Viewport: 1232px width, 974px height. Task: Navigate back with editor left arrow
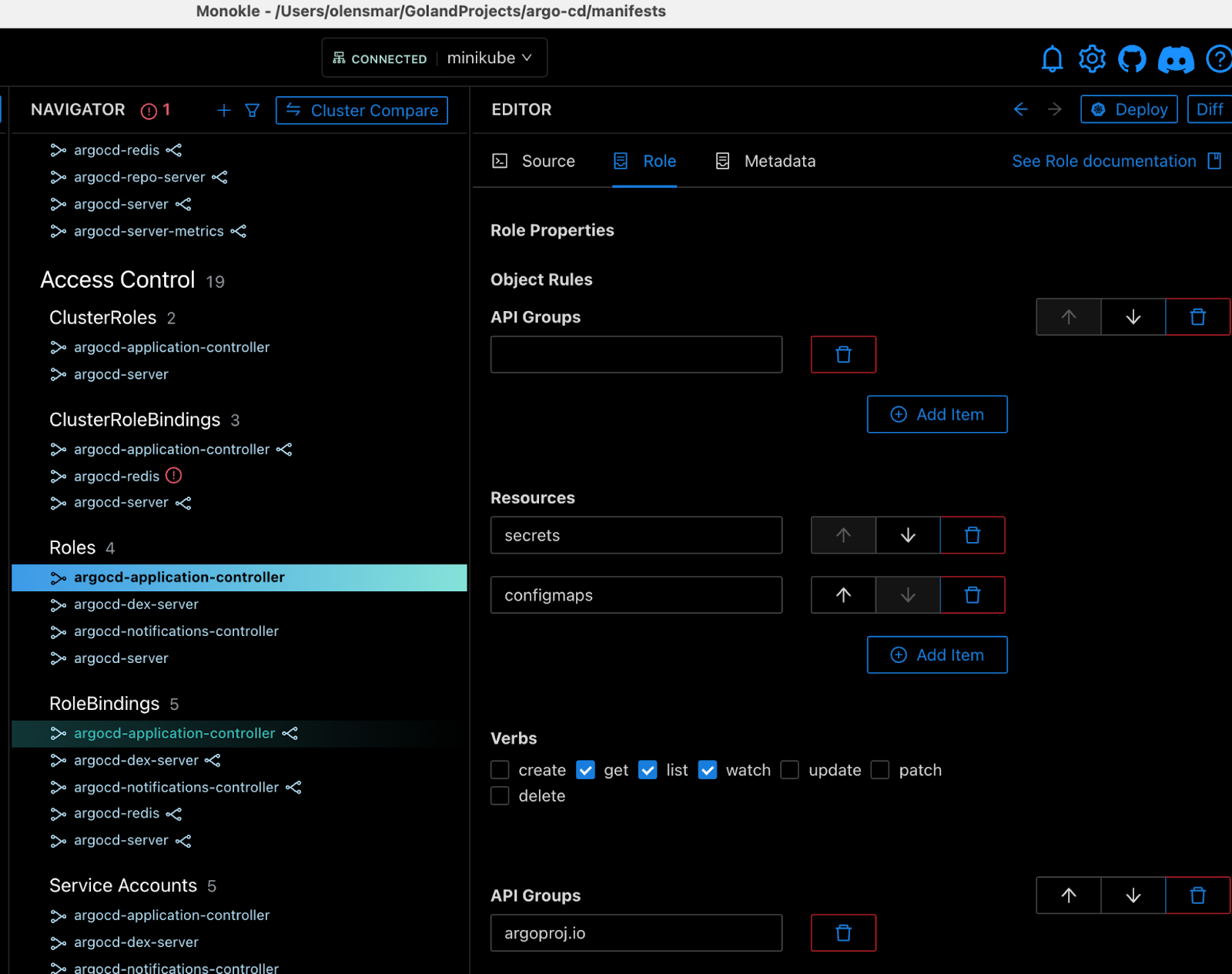1021,109
